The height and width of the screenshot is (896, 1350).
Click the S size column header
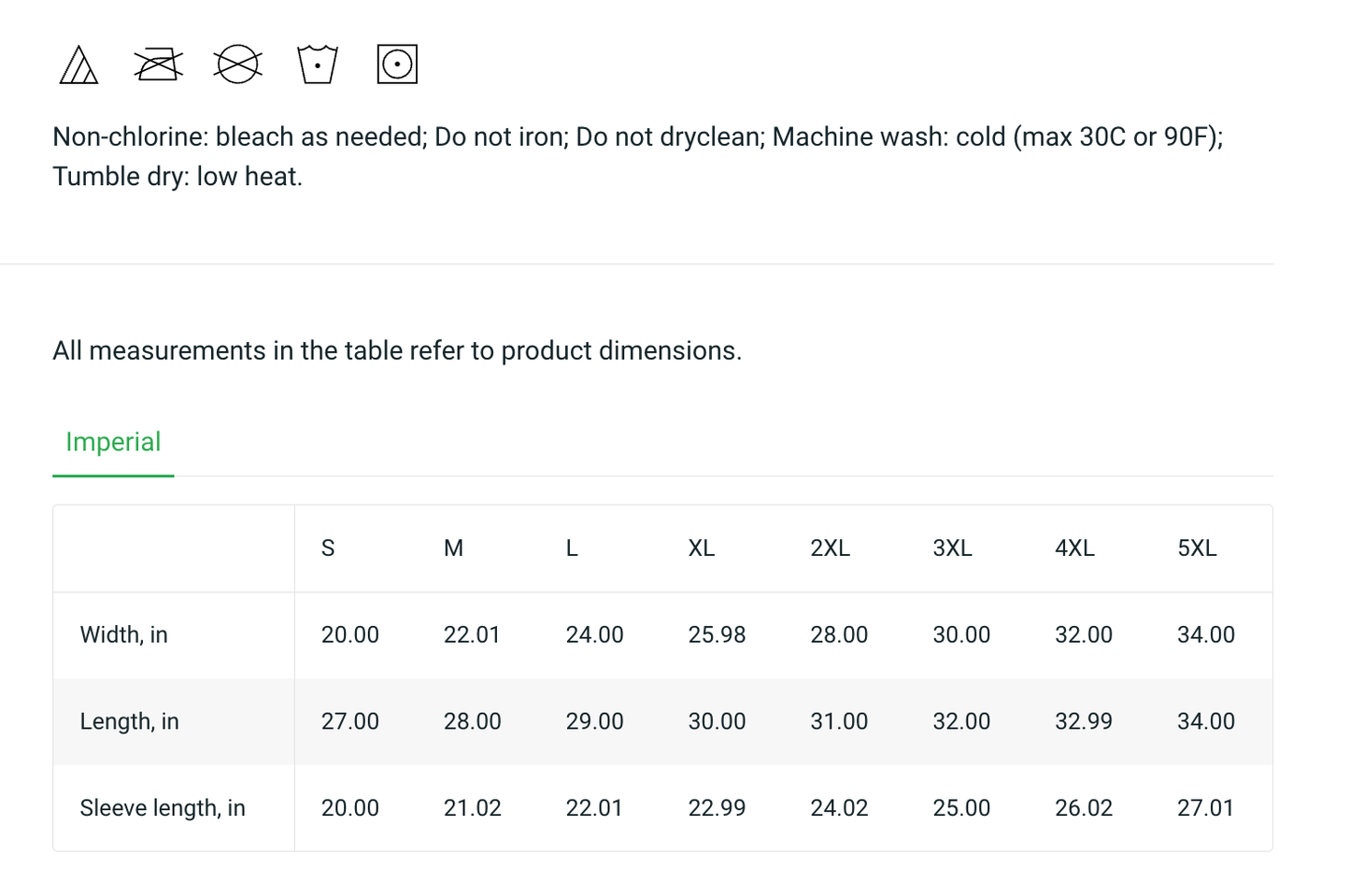328,548
